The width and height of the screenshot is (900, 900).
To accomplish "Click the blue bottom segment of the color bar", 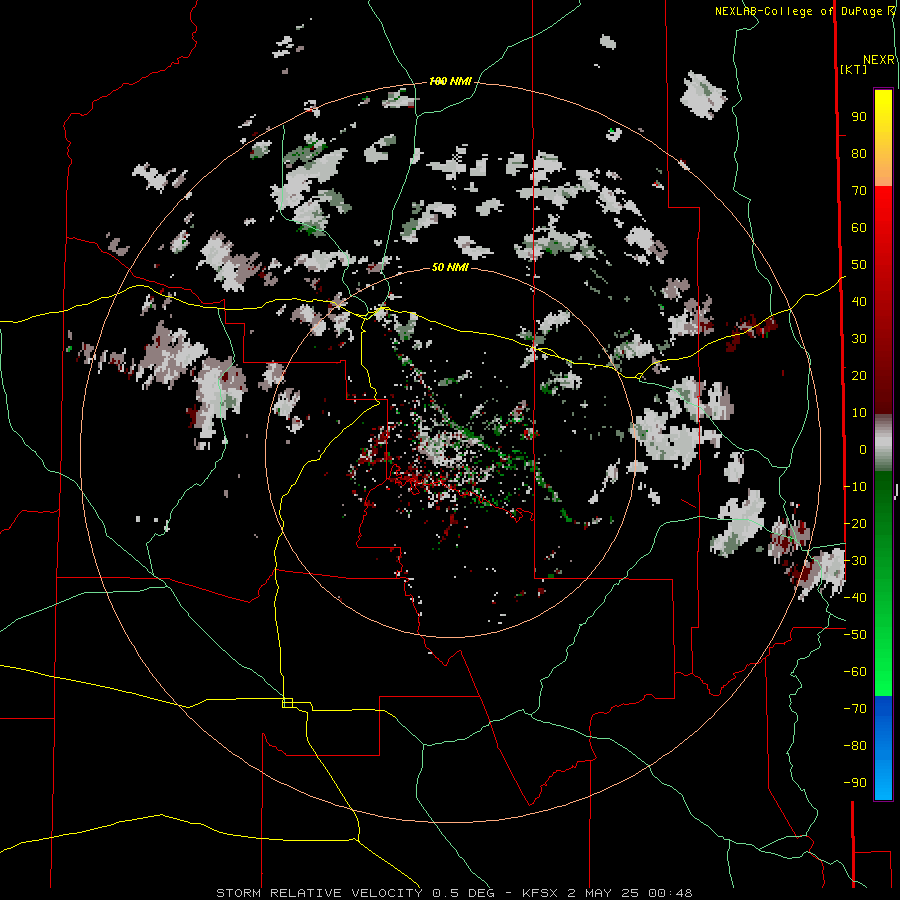I will tap(883, 748).
